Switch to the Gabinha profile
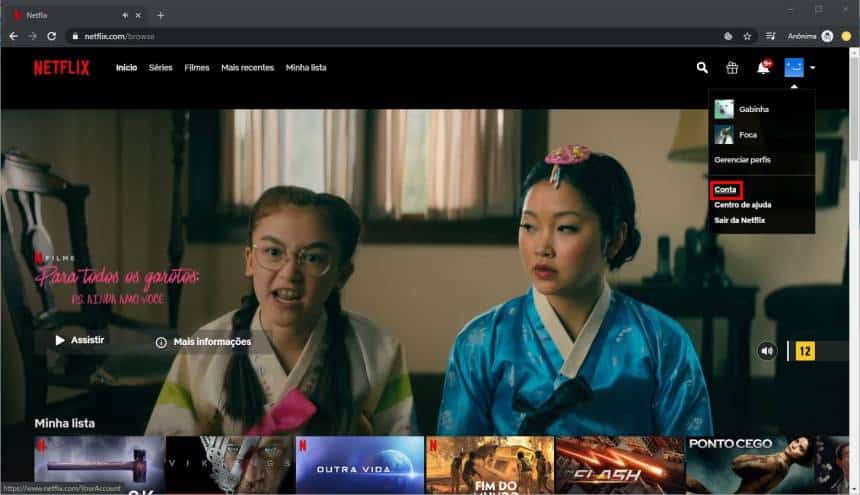 [742, 109]
